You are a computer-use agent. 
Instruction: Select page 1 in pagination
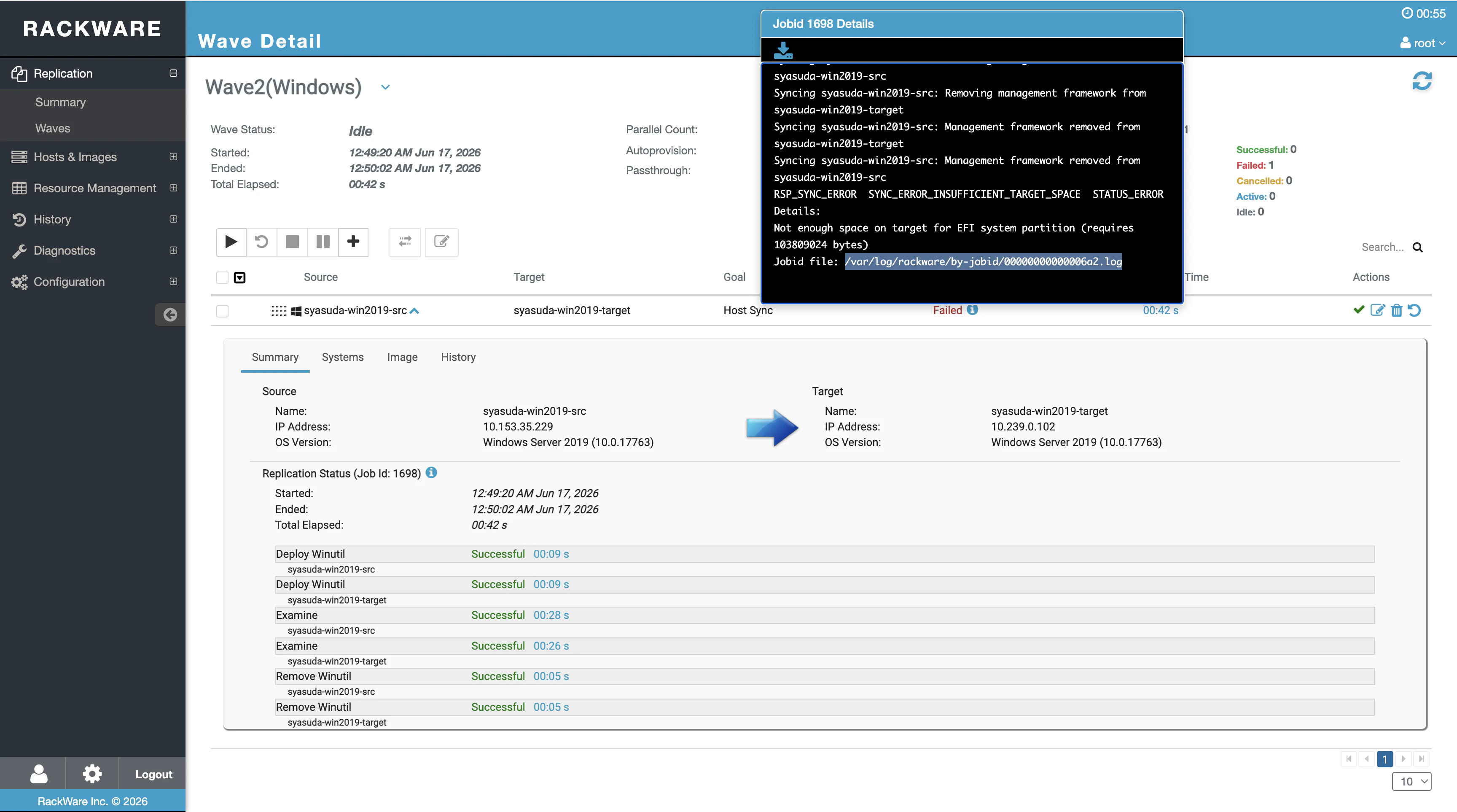[x=1384, y=759]
